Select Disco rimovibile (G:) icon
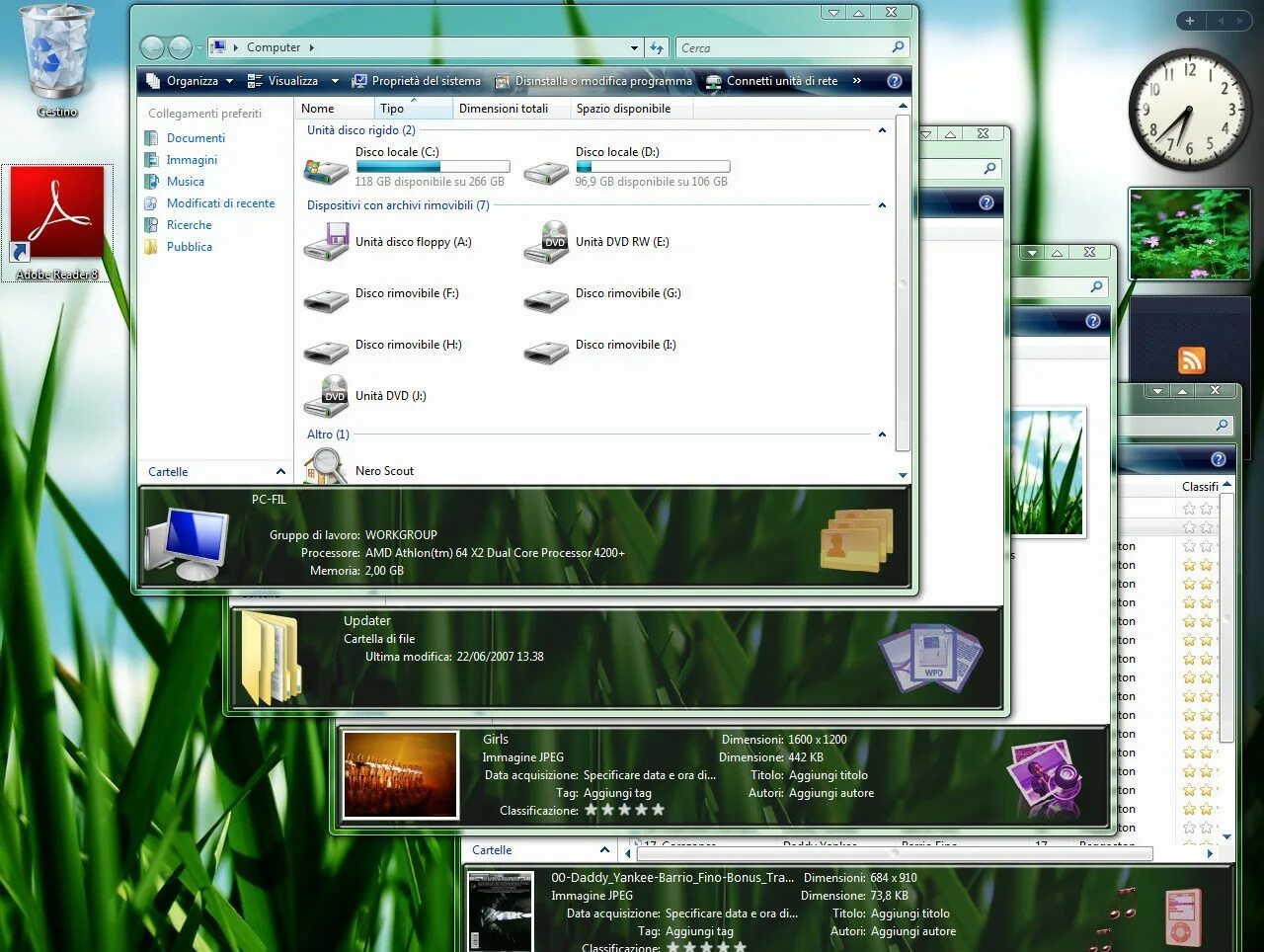Viewport: 1264px width, 952px height. 546,300
